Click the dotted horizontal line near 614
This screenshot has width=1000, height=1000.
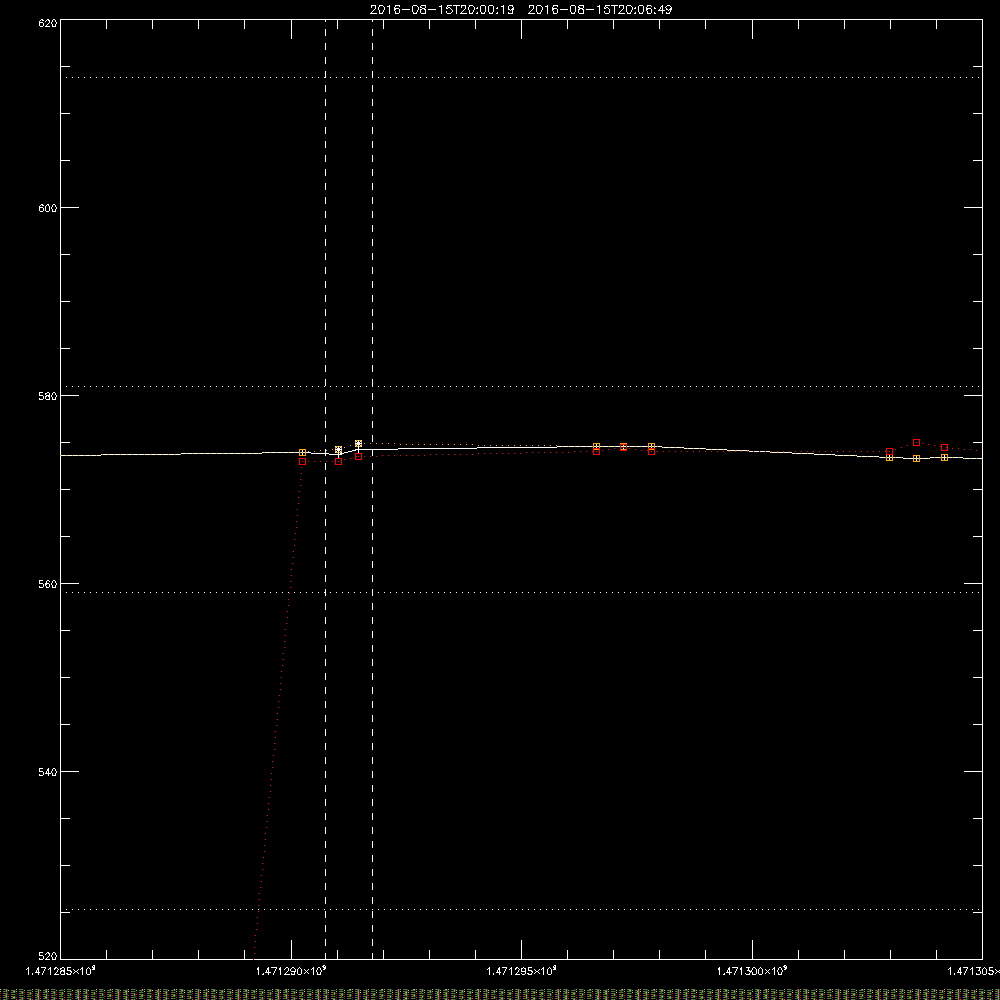click(520, 77)
